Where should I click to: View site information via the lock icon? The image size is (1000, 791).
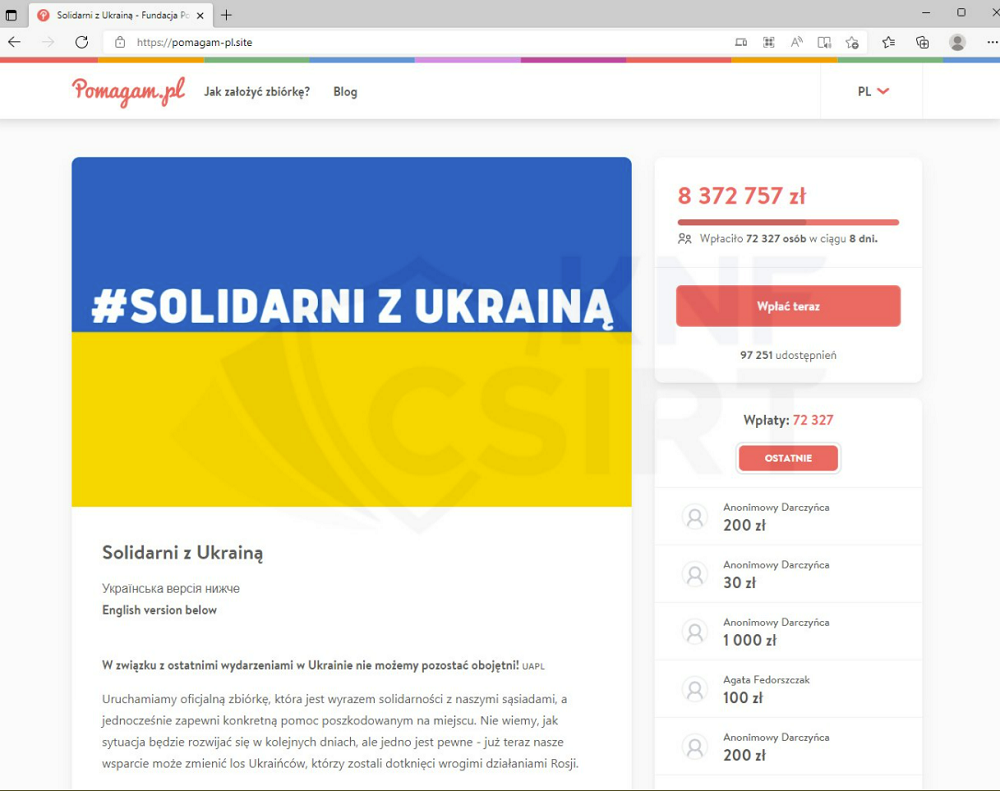pyautogui.click(x=120, y=42)
